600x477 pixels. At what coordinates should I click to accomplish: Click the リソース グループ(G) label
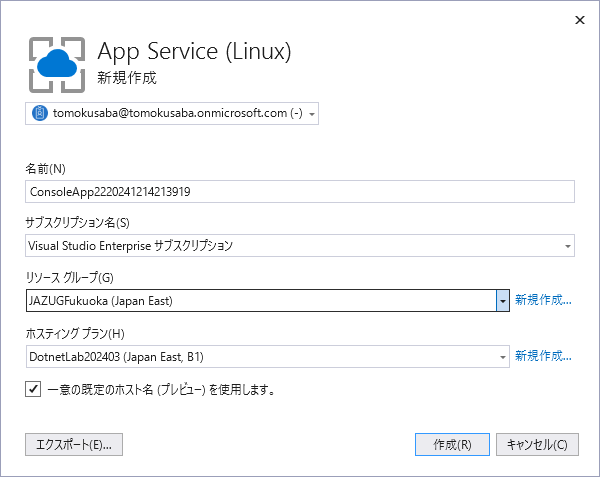click(70, 277)
